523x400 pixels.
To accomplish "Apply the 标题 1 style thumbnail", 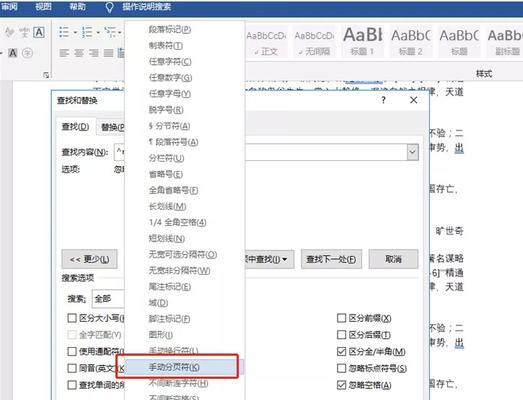I will 362,41.
